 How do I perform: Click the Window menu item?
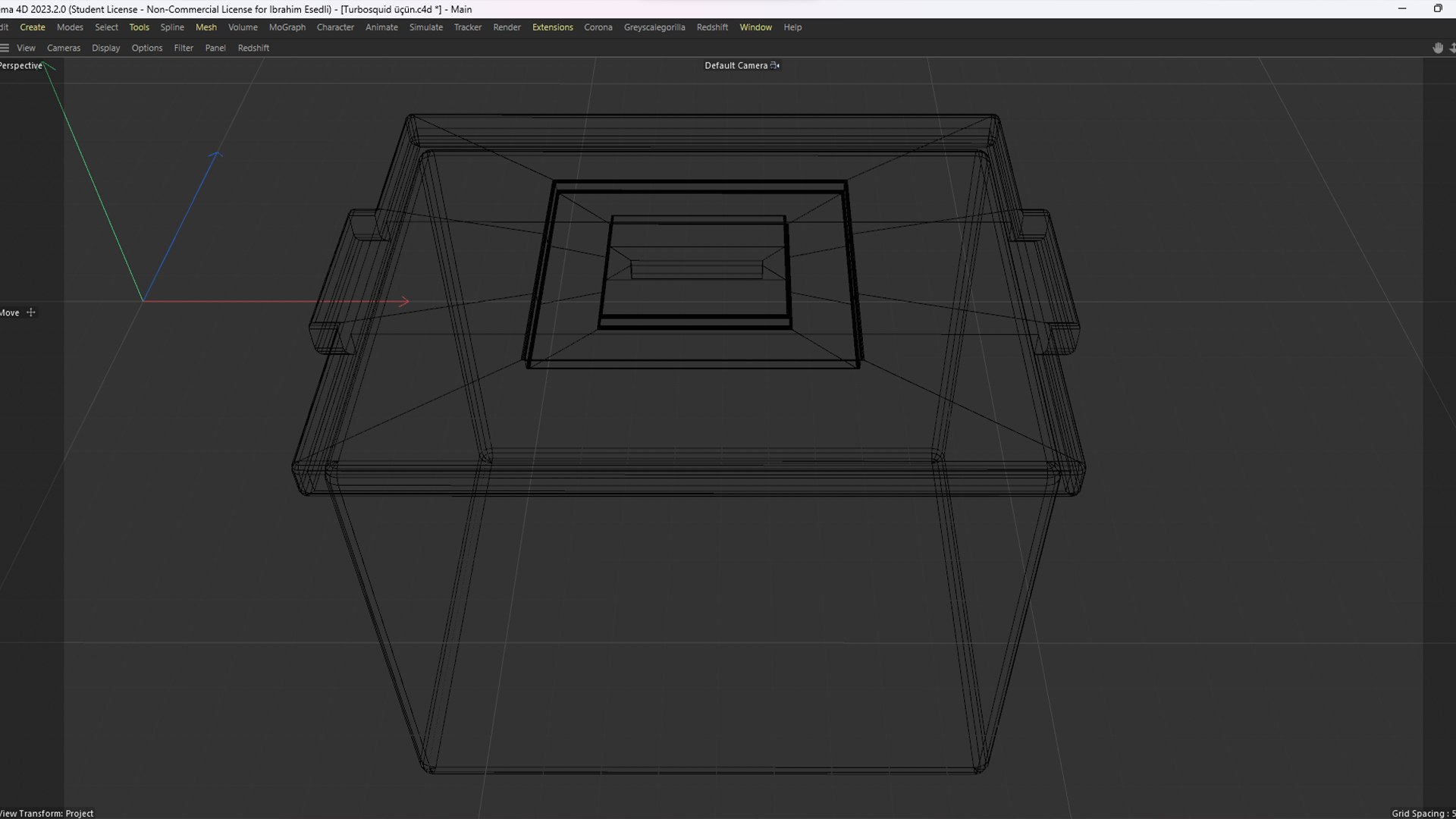pos(756,27)
